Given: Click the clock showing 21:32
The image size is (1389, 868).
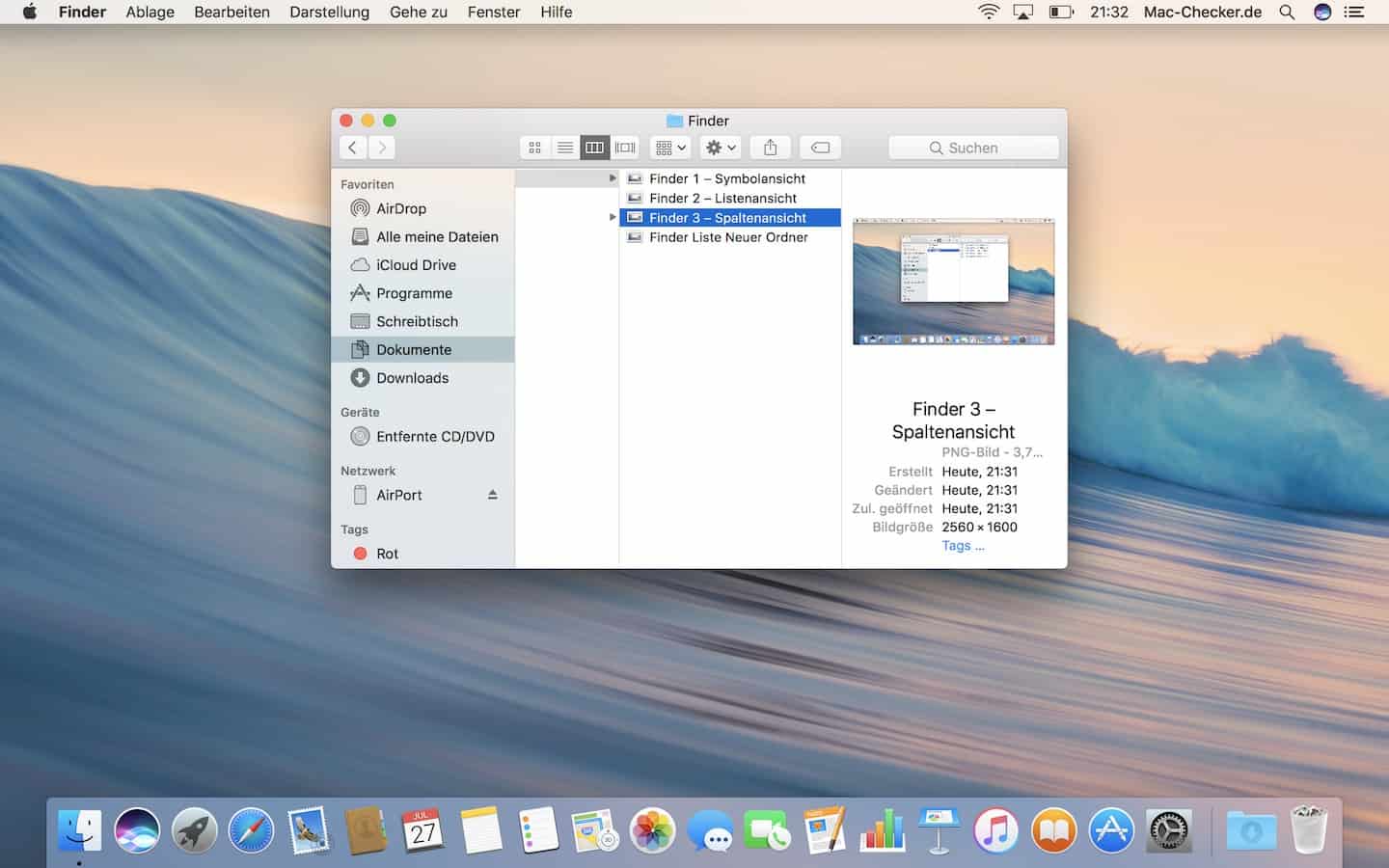Looking at the screenshot, I should tap(1109, 12).
